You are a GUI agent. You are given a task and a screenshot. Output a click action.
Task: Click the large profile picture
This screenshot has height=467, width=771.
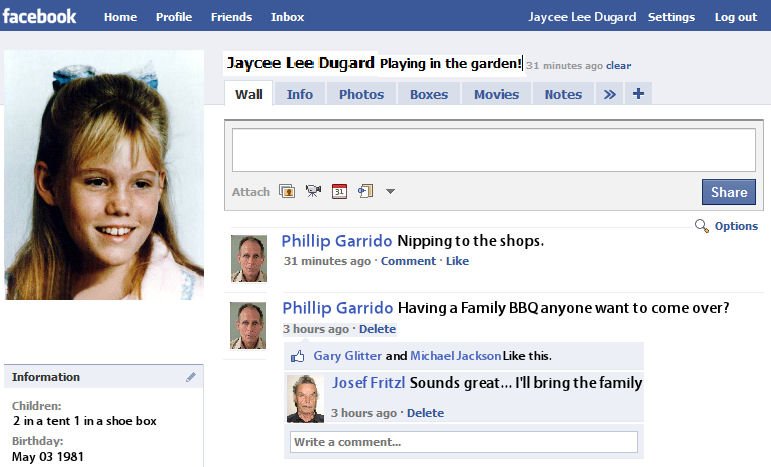click(104, 175)
